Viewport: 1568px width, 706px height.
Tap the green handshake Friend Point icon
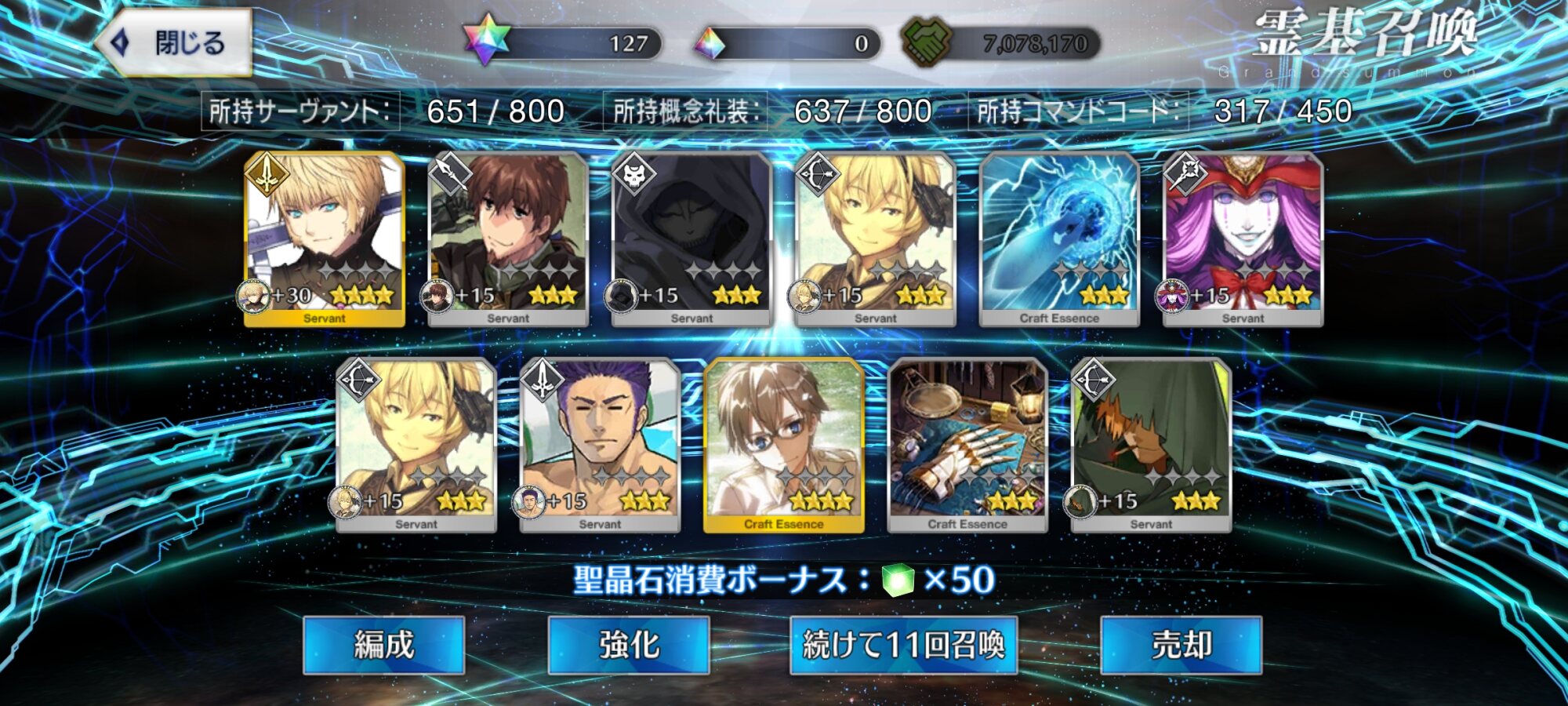[926, 42]
